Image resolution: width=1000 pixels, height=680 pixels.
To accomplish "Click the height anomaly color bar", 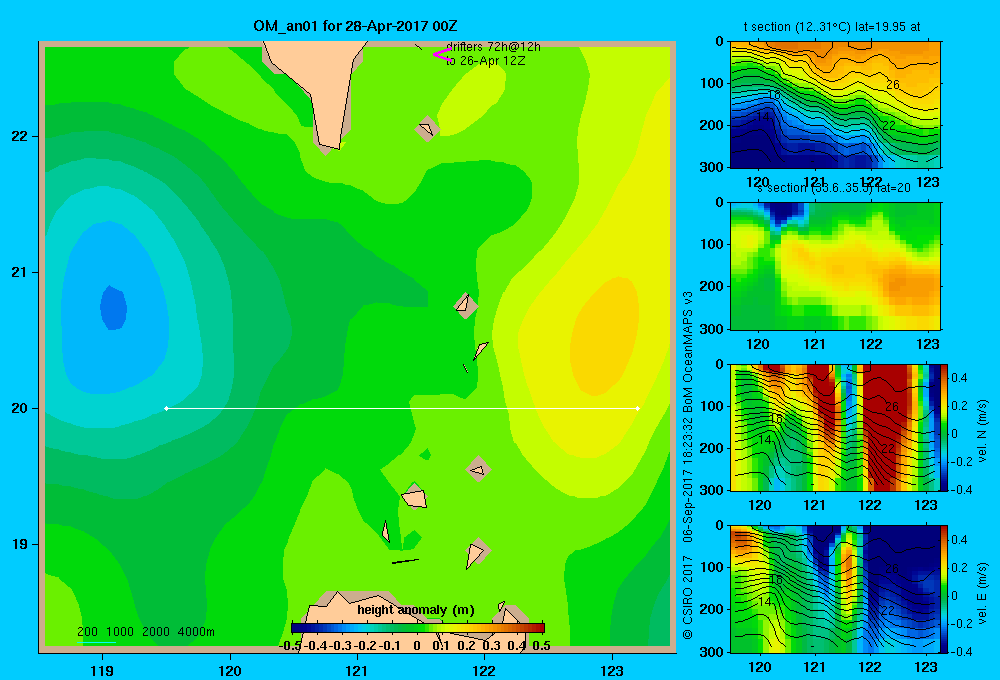I will tap(418, 627).
